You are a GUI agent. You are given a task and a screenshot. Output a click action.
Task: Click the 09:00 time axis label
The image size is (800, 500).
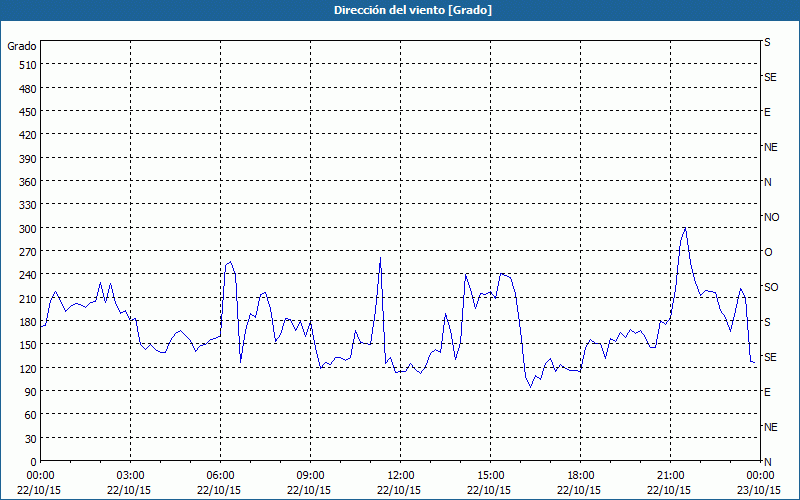310,476
